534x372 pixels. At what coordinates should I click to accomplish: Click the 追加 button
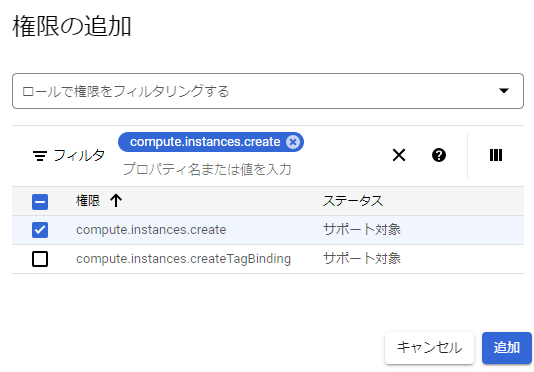[507, 347]
